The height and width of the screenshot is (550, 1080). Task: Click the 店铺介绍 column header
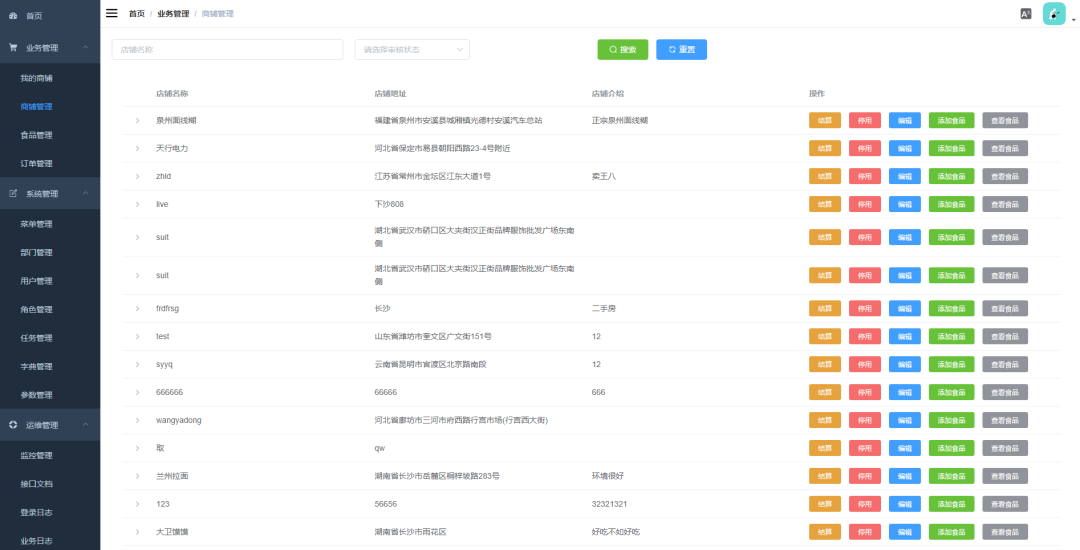click(x=608, y=94)
